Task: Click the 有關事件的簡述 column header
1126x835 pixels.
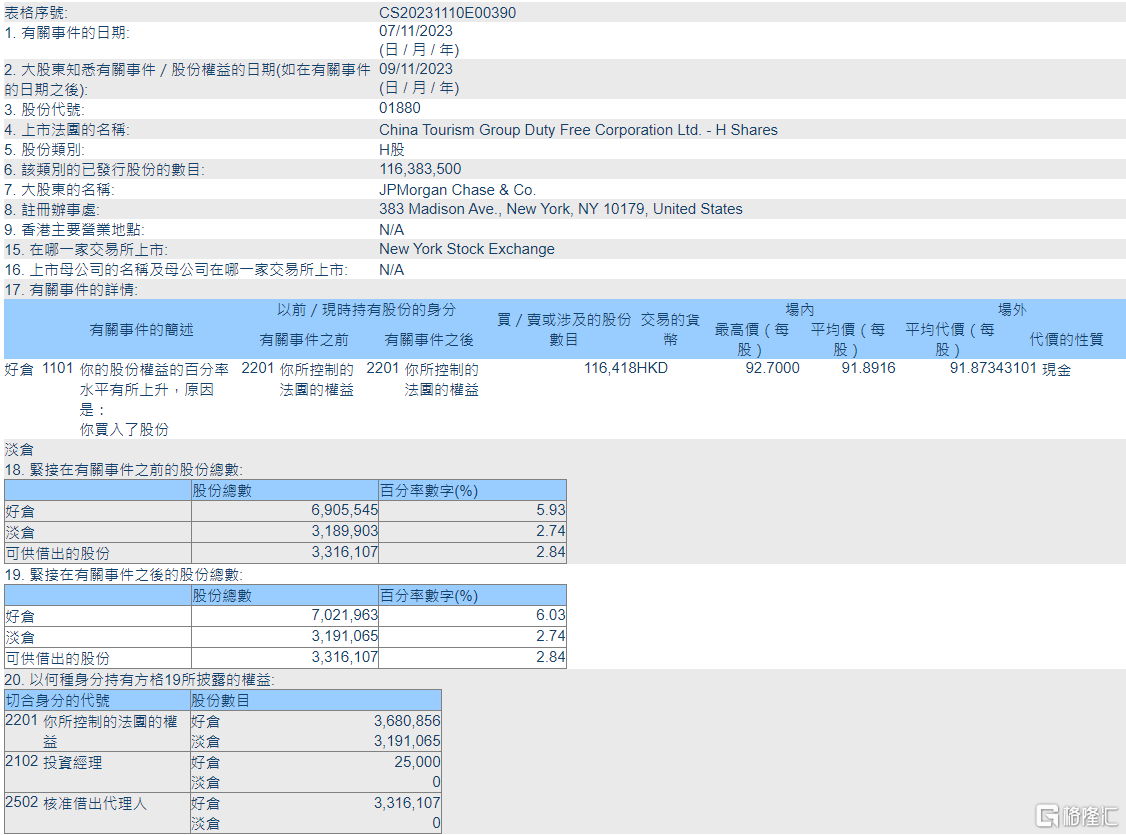Action: click(141, 330)
